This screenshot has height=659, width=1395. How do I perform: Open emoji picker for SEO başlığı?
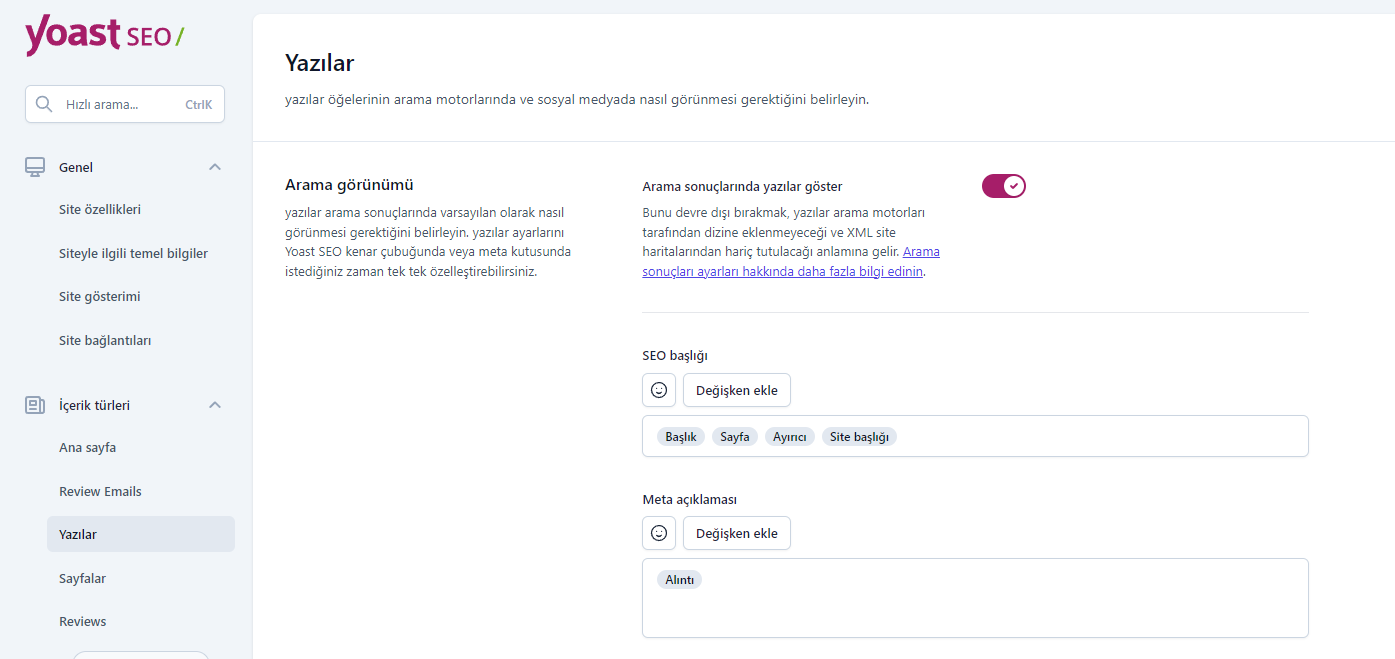(x=659, y=390)
